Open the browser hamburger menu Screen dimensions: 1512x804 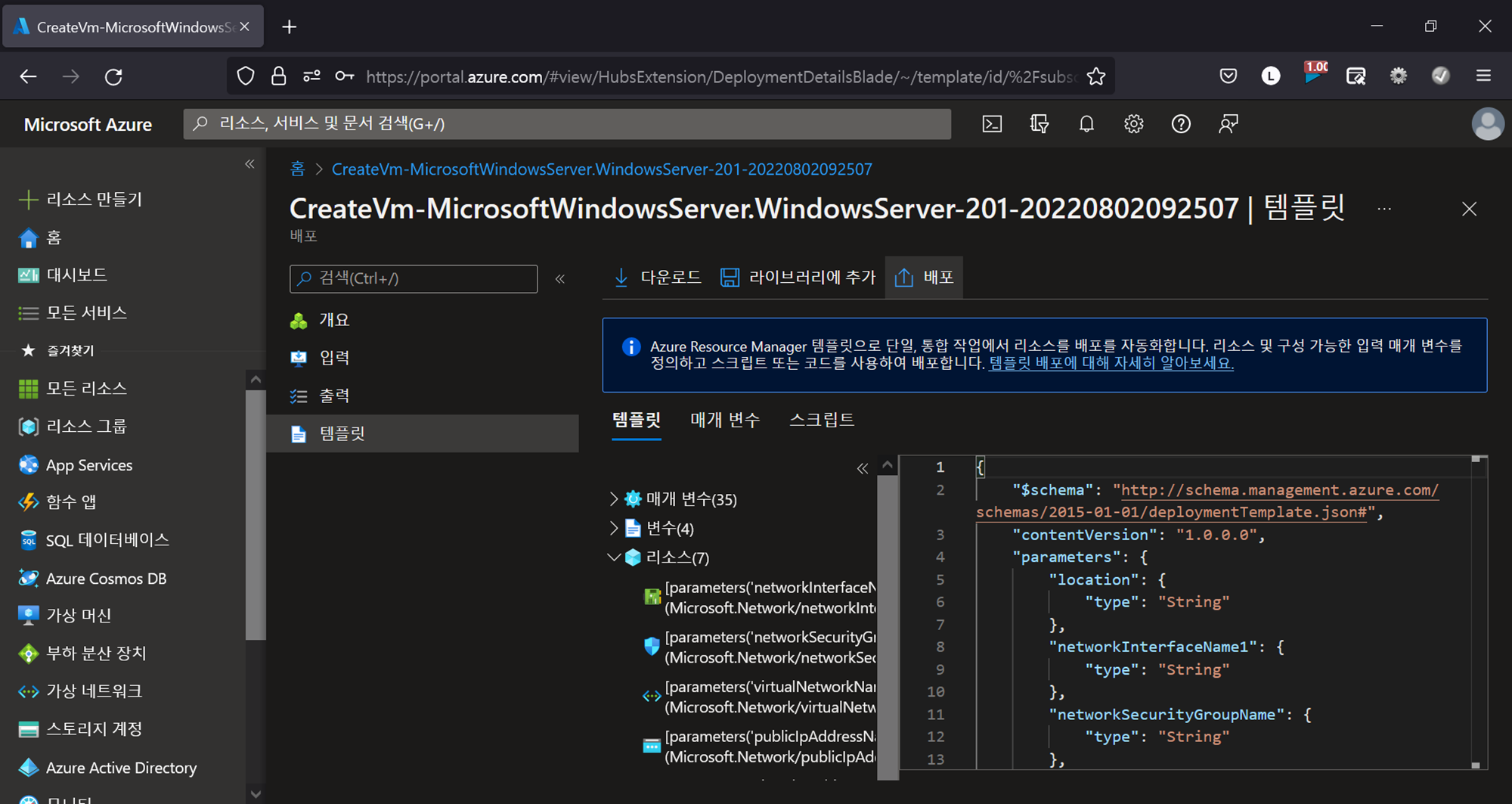(1483, 76)
